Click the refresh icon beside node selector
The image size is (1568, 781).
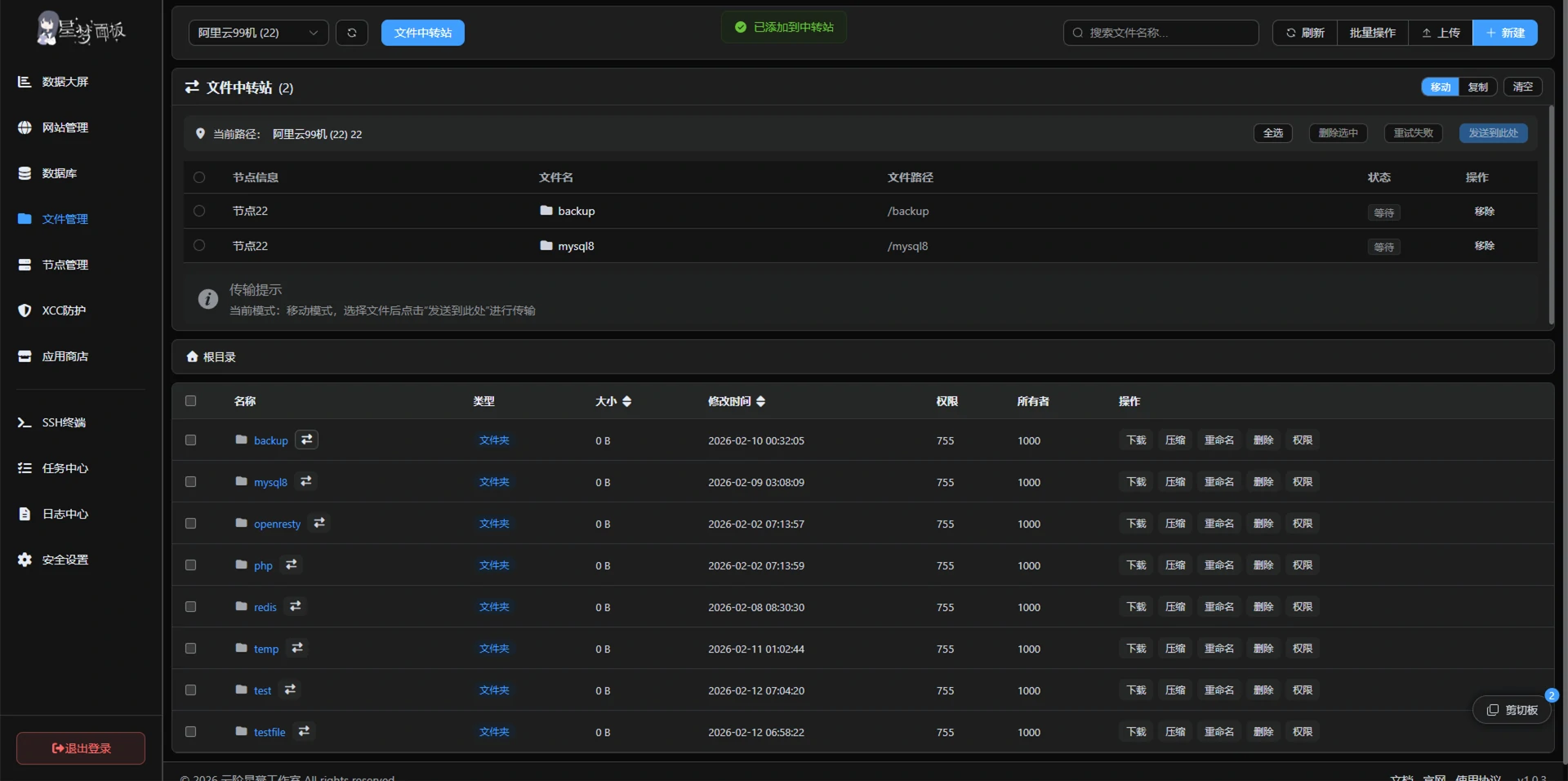pos(352,33)
